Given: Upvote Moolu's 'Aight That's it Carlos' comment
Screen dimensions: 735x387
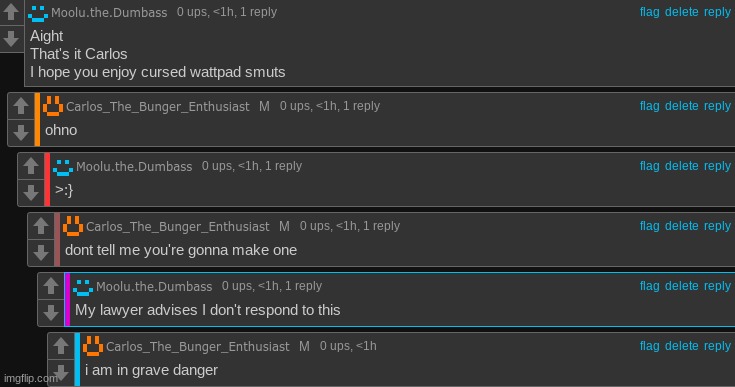Looking at the screenshot, I should pos(11,11).
